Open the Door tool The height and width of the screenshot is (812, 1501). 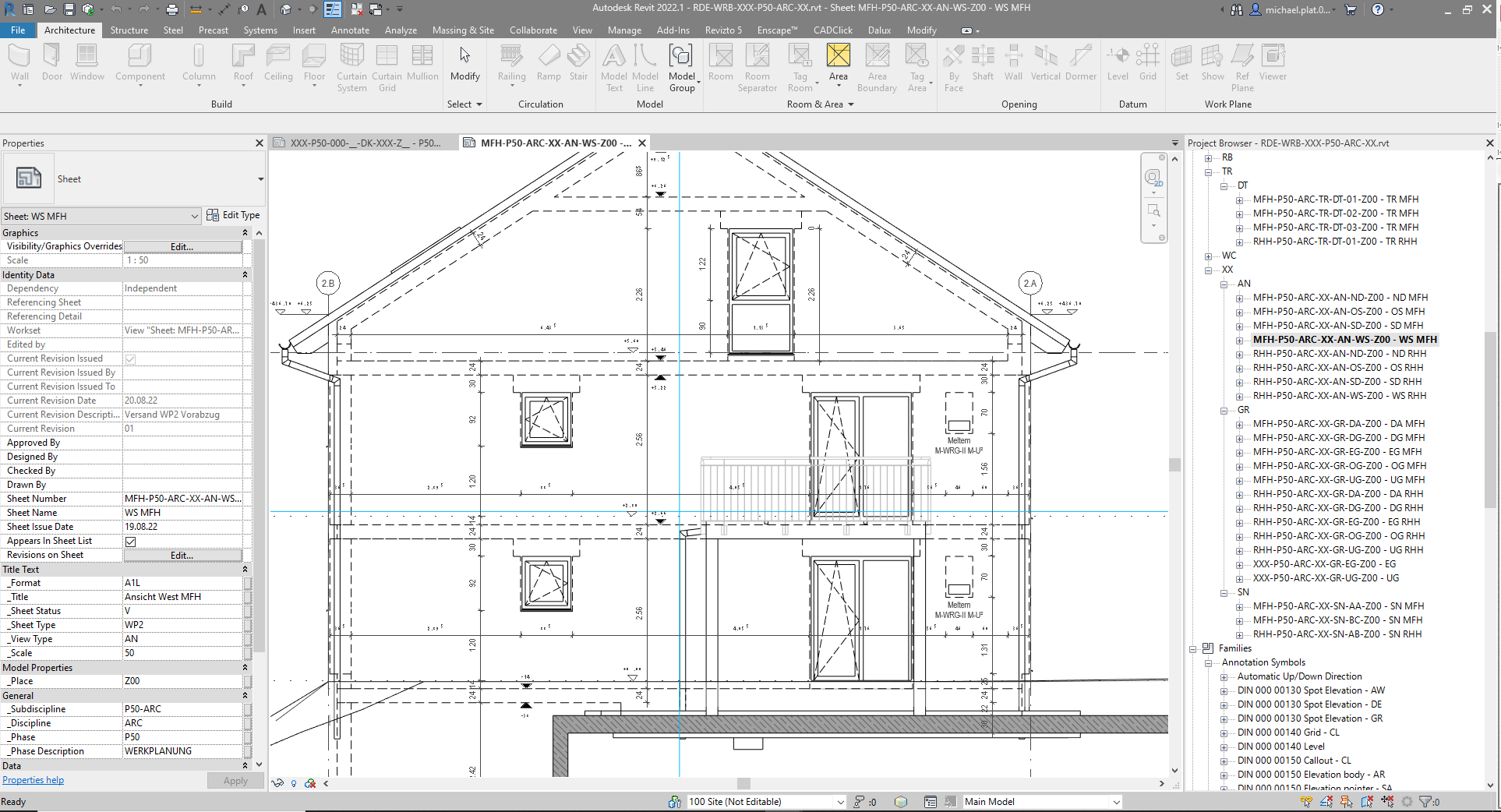coord(51,62)
